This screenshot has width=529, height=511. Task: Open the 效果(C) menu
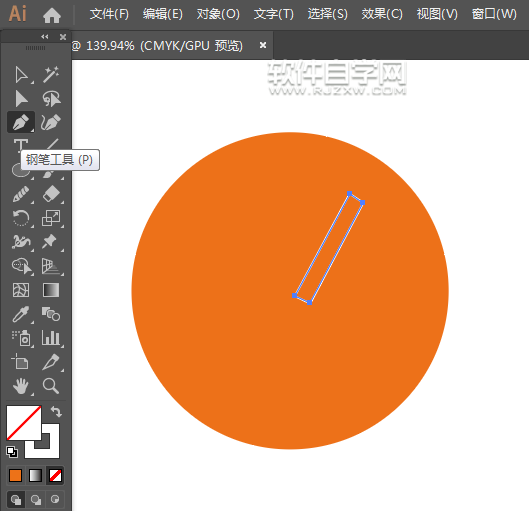pyautogui.click(x=382, y=14)
